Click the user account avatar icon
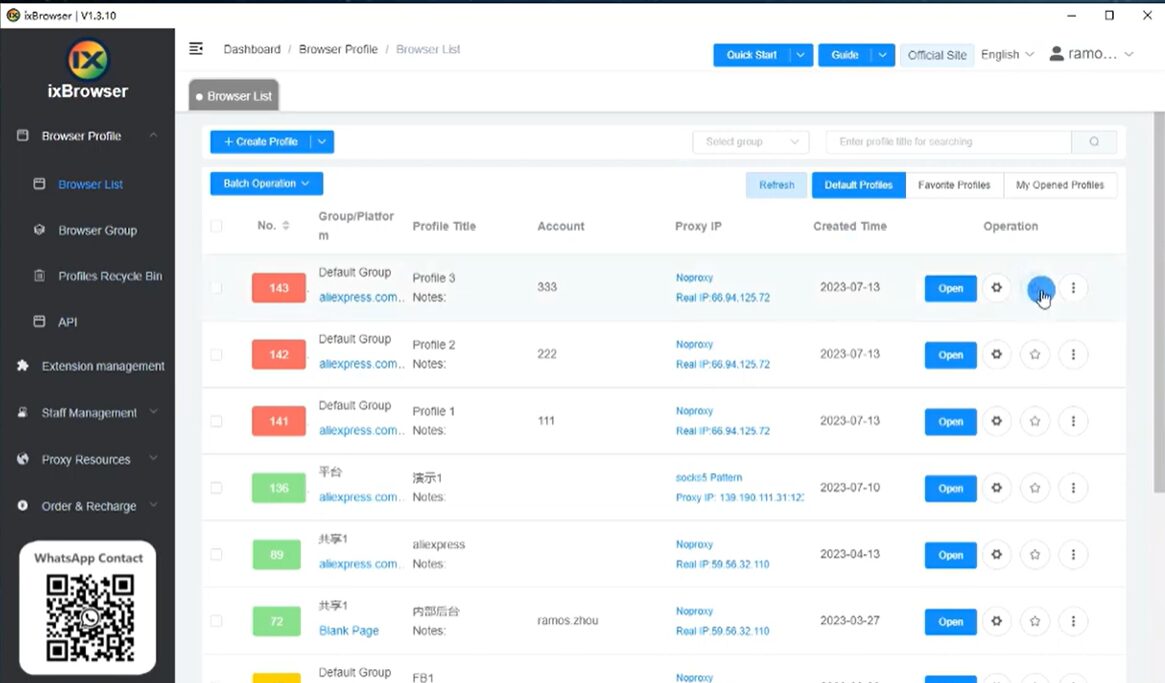 (1056, 54)
